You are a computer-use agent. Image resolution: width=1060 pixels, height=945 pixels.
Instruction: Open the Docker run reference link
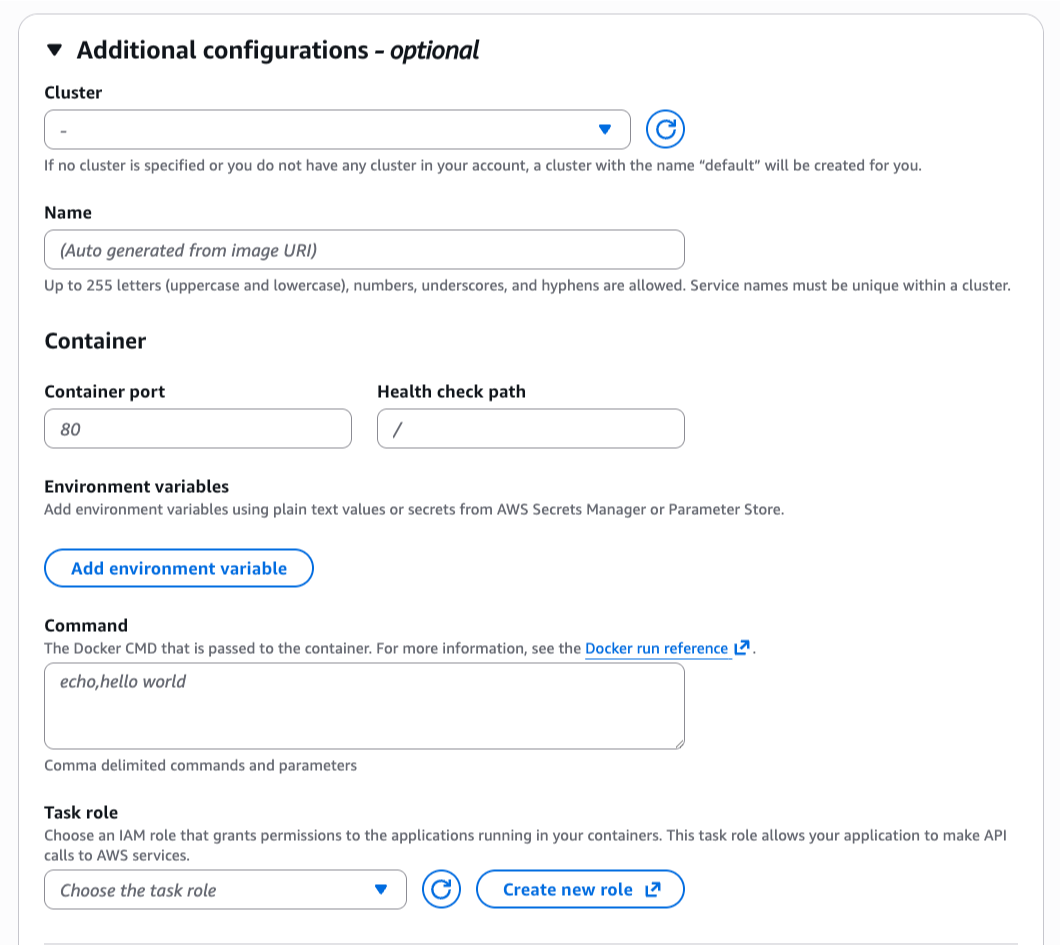point(656,649)
